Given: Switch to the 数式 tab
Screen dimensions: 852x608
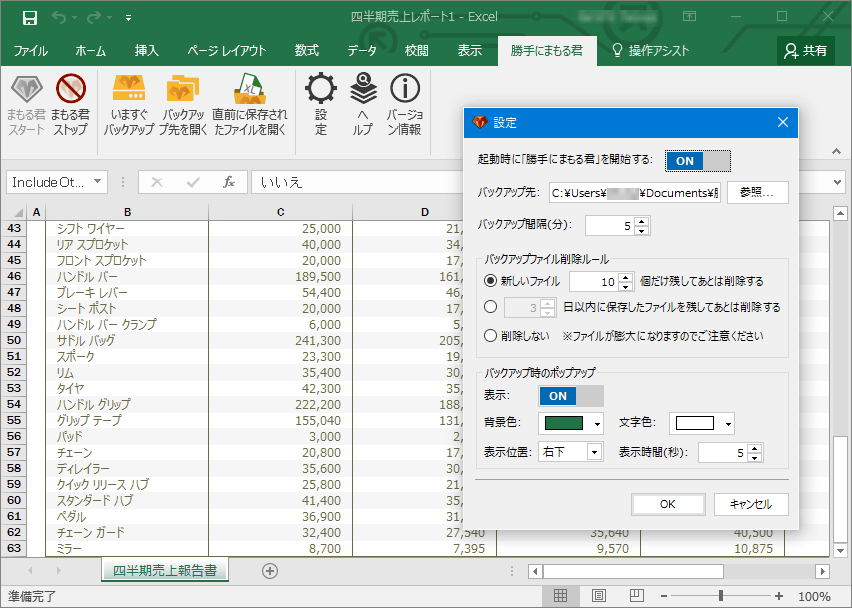Looking at the screenshot, I should [x=307, y=51].
